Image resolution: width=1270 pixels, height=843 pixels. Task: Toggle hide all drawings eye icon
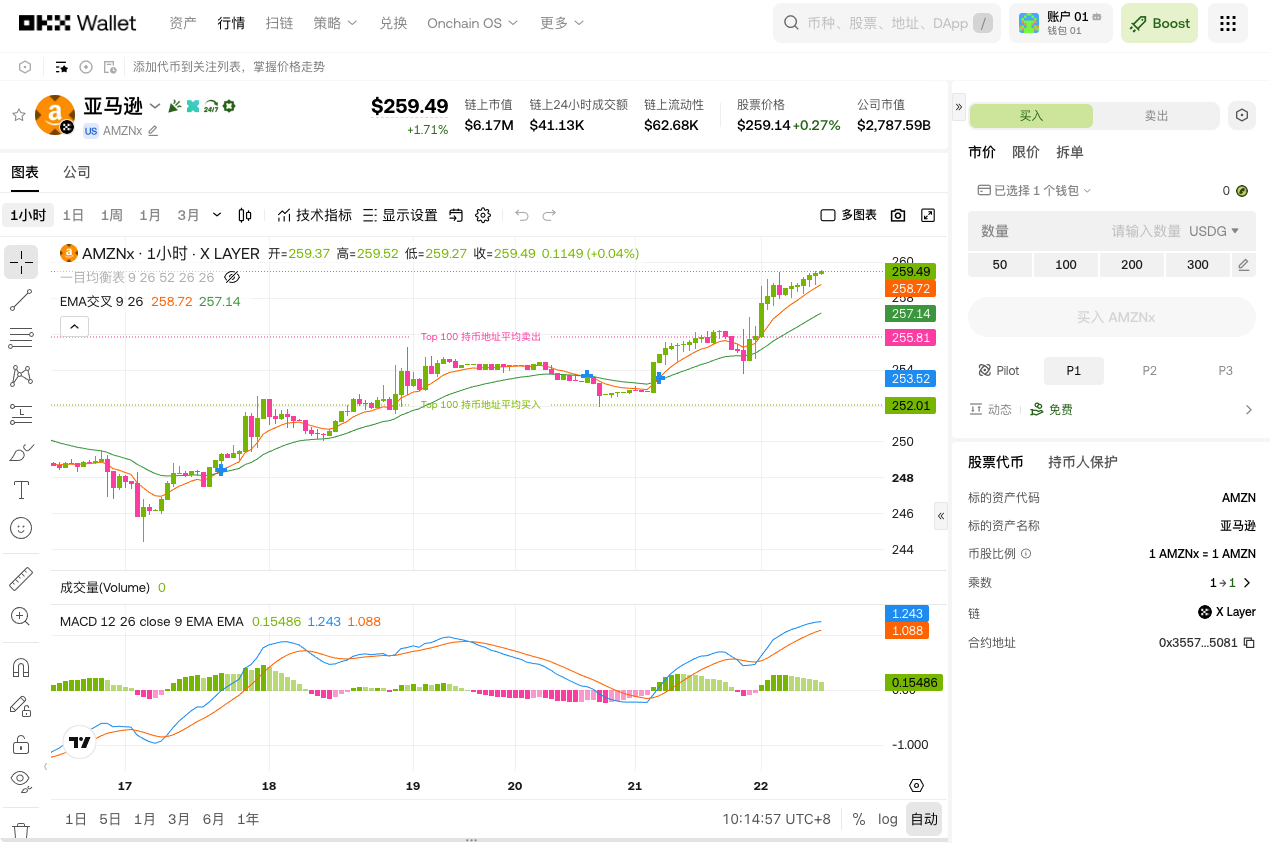pyautogui.click(x=21, y=779)
